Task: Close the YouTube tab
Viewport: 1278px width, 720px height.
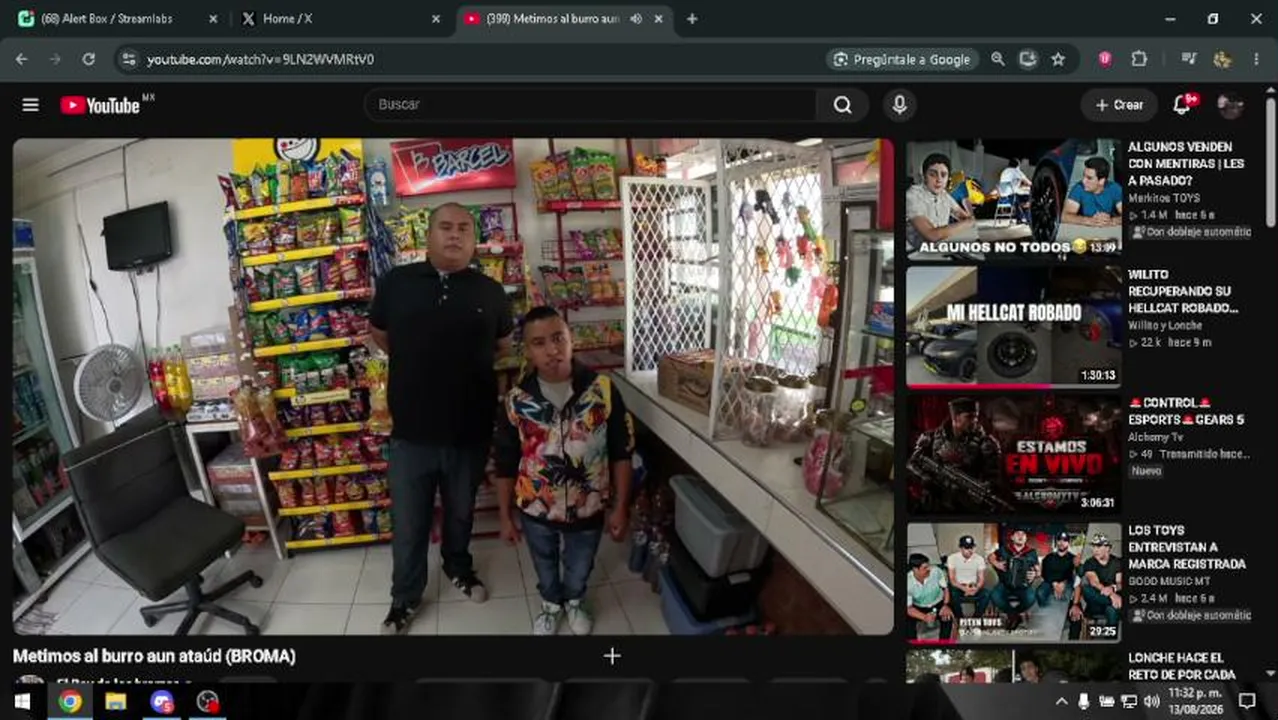Action: [x=659, y=19]
